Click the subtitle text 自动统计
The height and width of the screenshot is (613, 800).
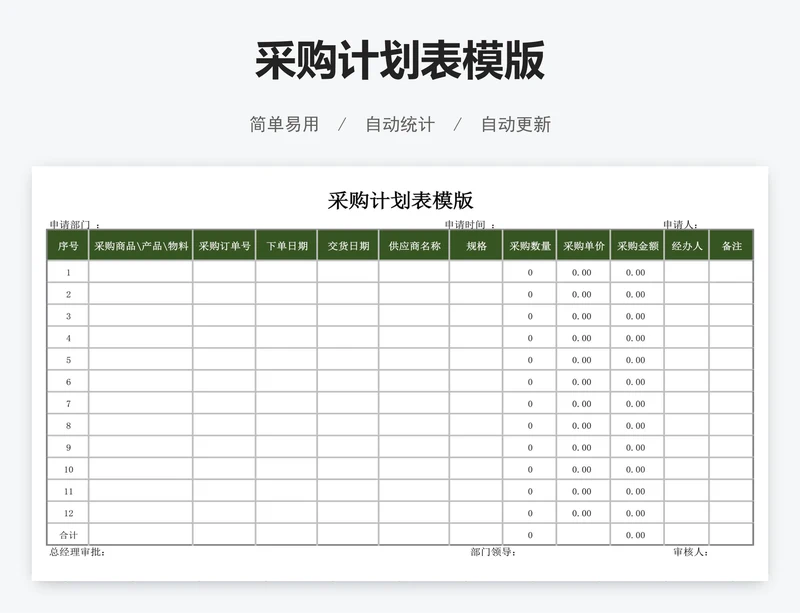(400, 125)
